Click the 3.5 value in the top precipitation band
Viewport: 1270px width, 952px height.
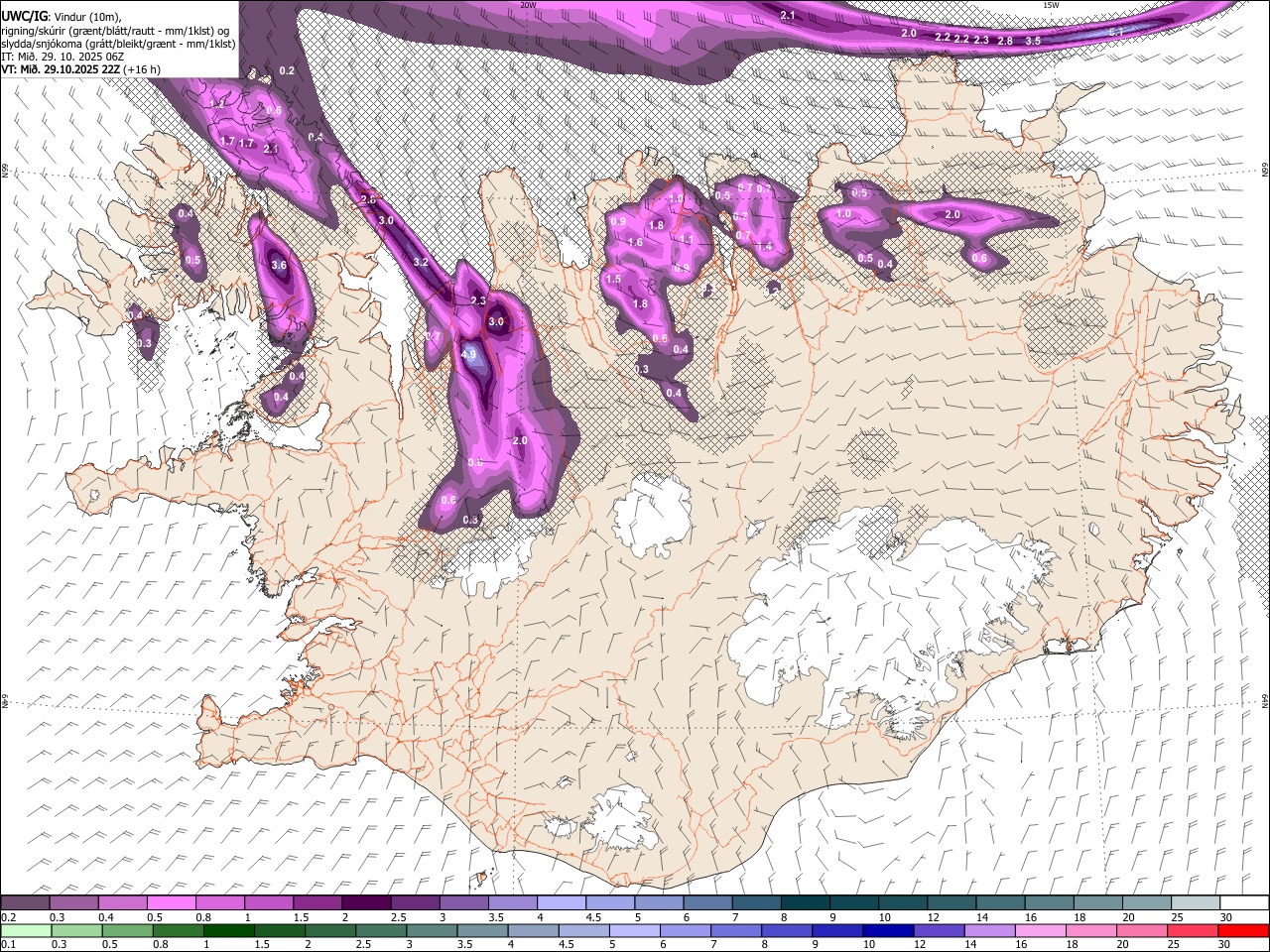click(1033, 41)
